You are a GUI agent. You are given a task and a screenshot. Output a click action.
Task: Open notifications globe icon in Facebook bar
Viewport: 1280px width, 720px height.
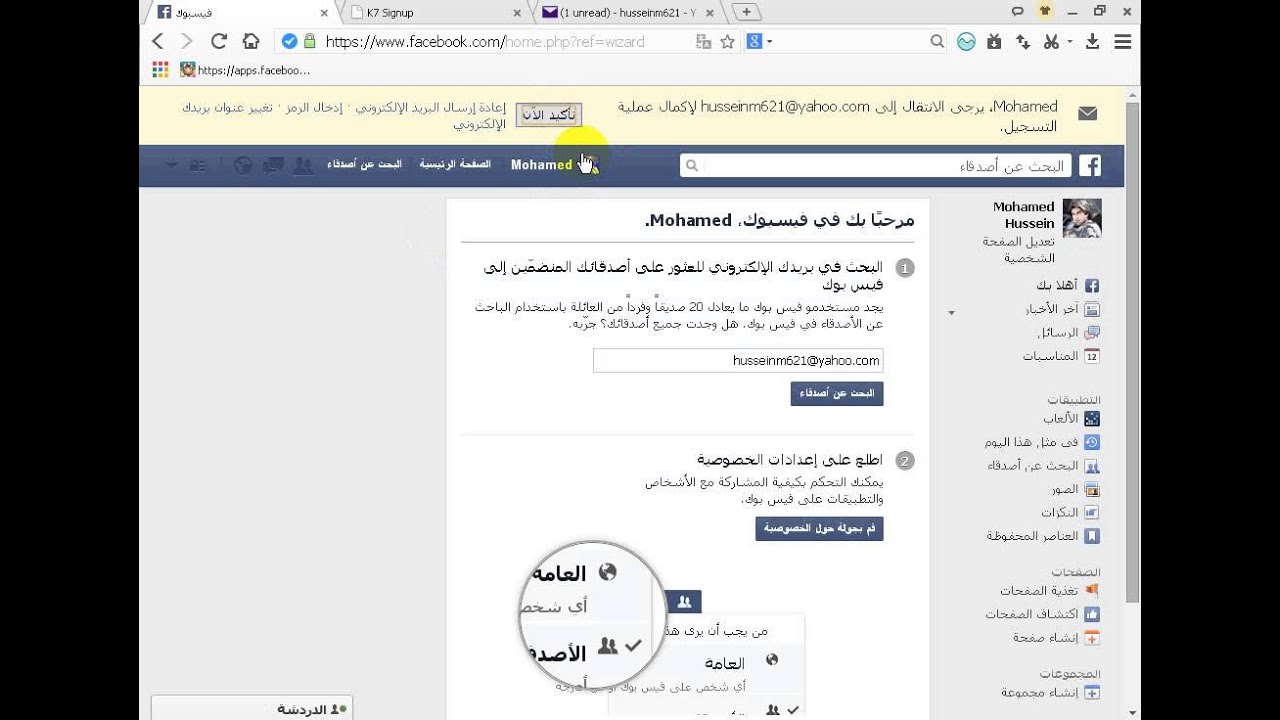coord(242,165)
